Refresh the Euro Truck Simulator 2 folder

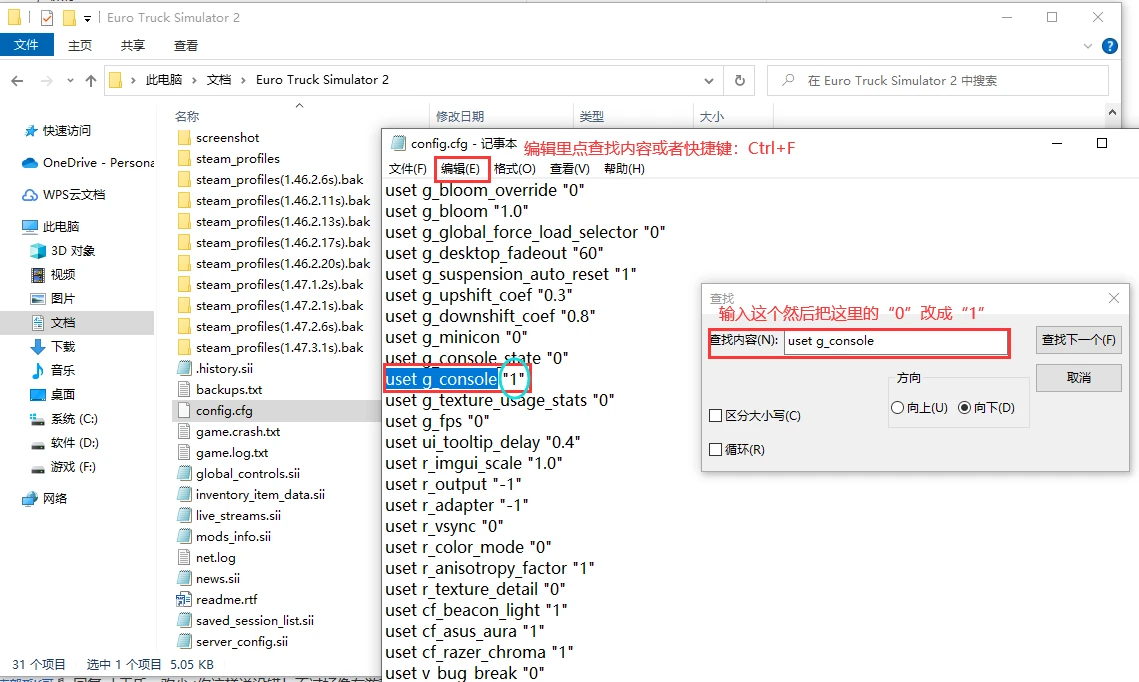coord(739,81)
